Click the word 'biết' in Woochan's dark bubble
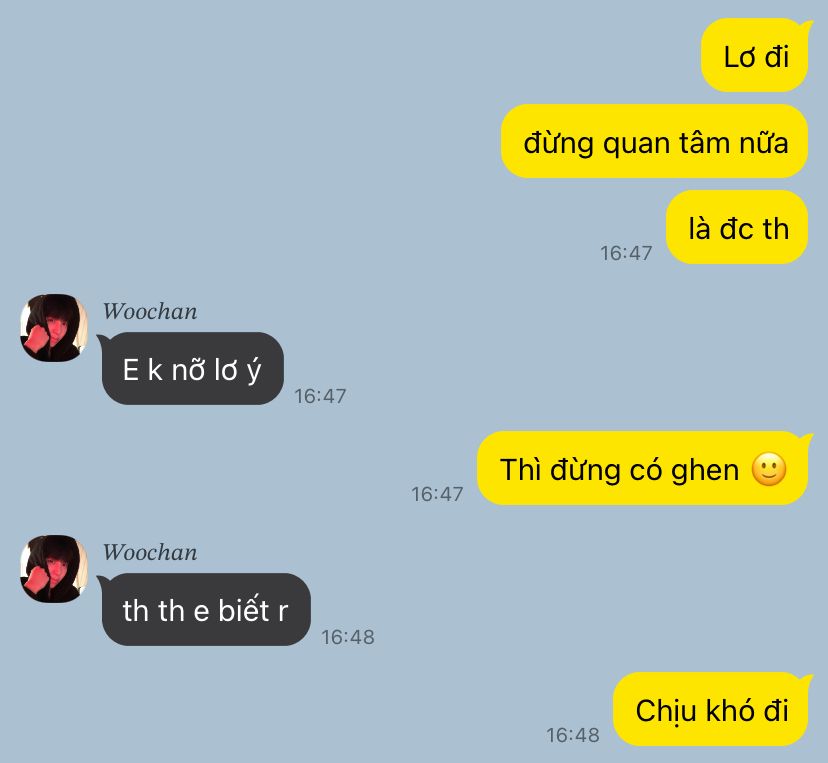Image resolution: width=828 pixels, height=763 pixels. (243, 609)
